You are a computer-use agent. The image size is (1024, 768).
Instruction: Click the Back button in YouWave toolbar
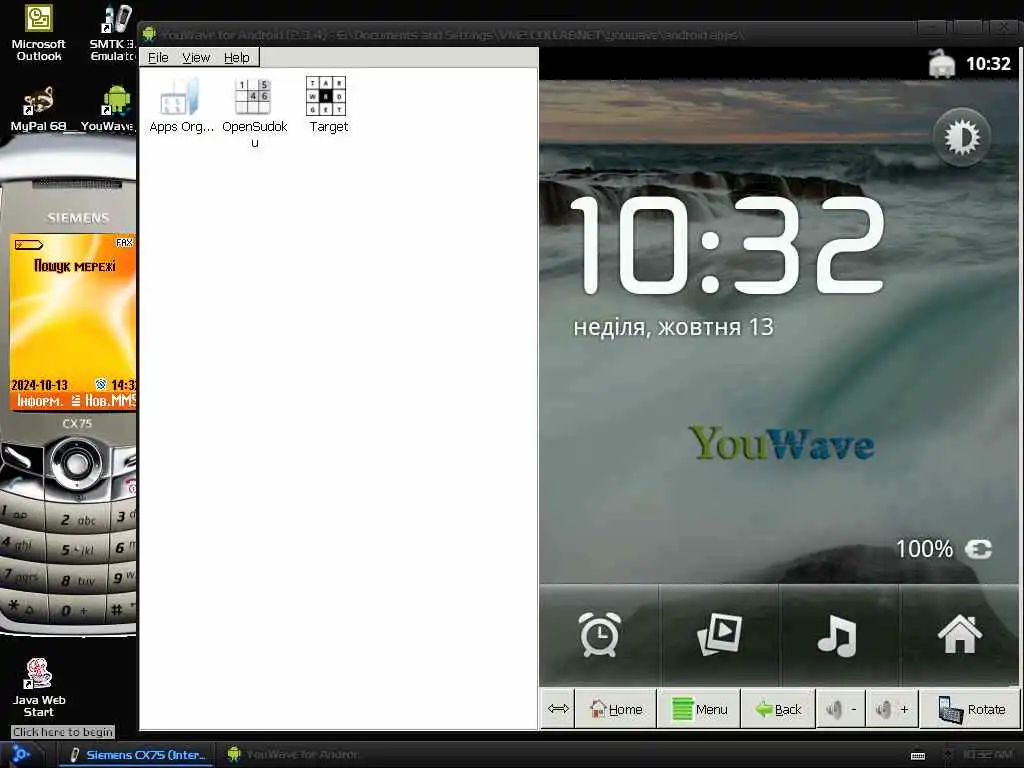point(778,709)
